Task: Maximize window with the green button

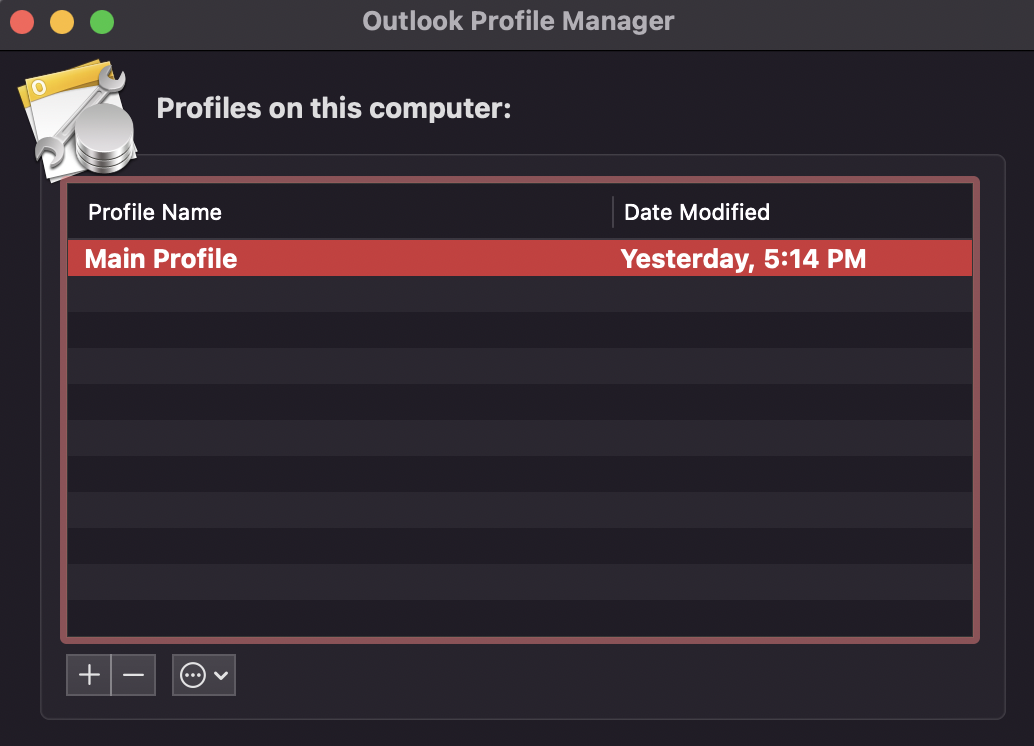Action: tap(101, 21)
